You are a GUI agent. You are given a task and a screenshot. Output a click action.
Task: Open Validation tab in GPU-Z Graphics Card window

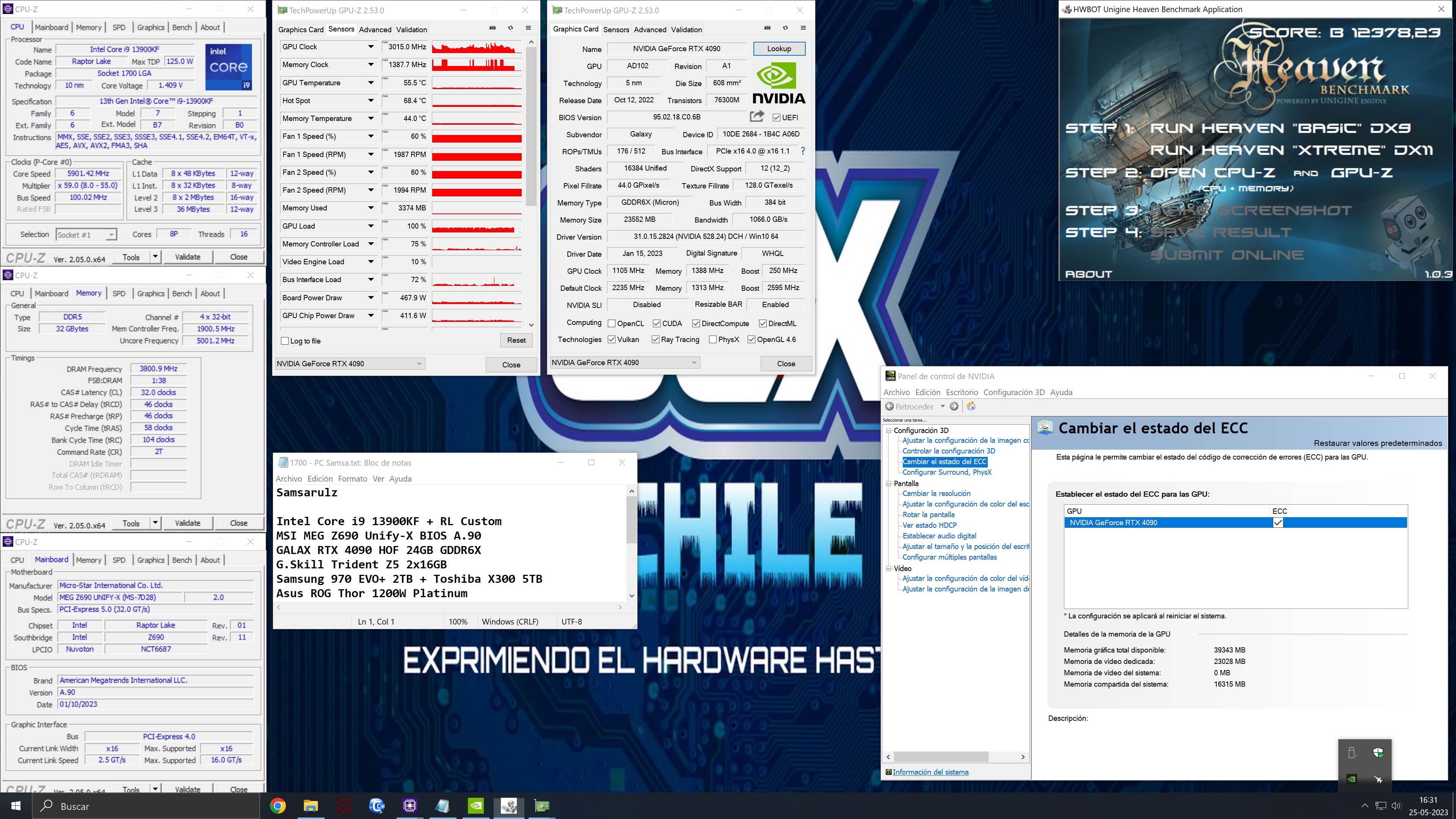[686, 30]
